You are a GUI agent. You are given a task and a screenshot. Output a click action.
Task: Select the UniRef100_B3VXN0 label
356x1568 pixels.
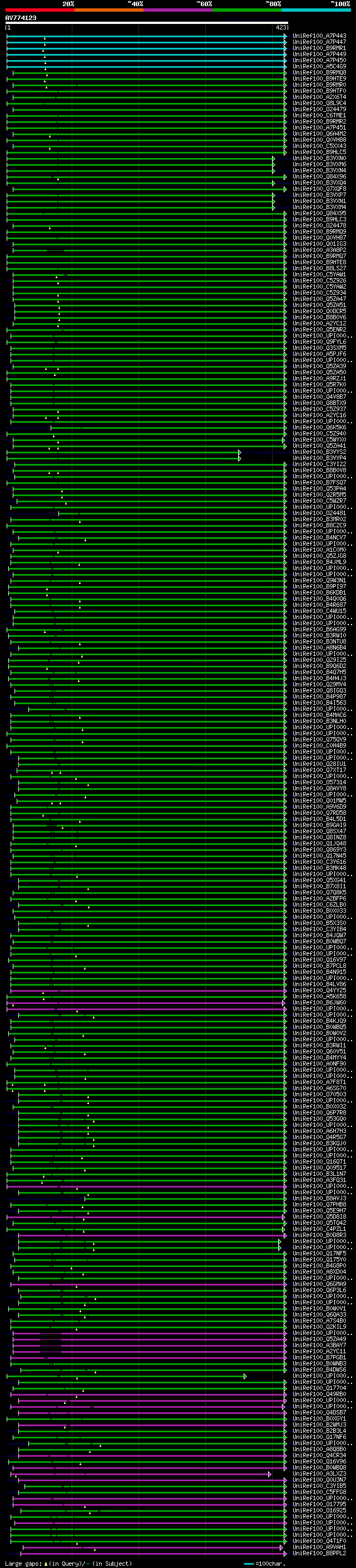pos(319,157)
